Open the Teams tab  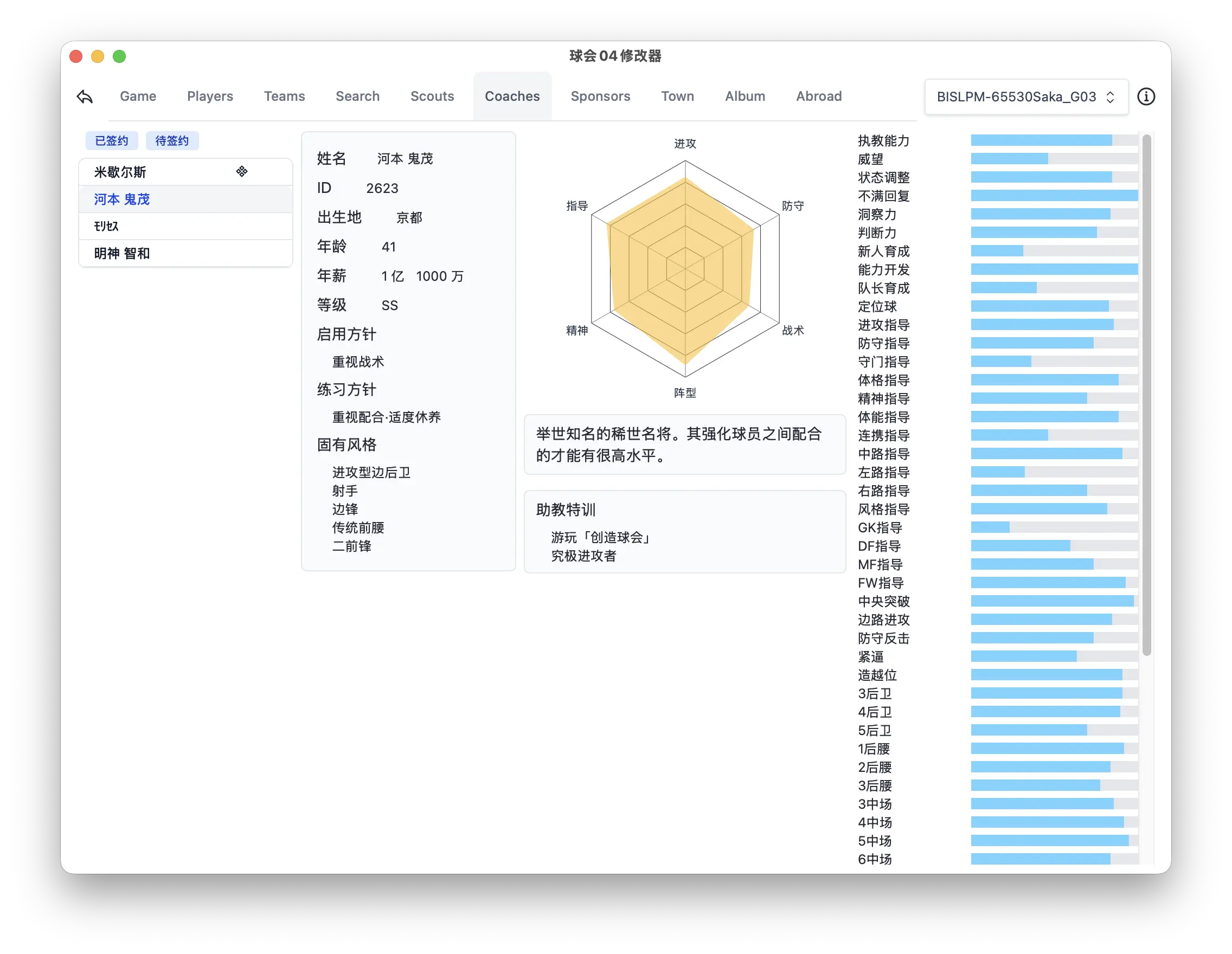pos(284,96)
